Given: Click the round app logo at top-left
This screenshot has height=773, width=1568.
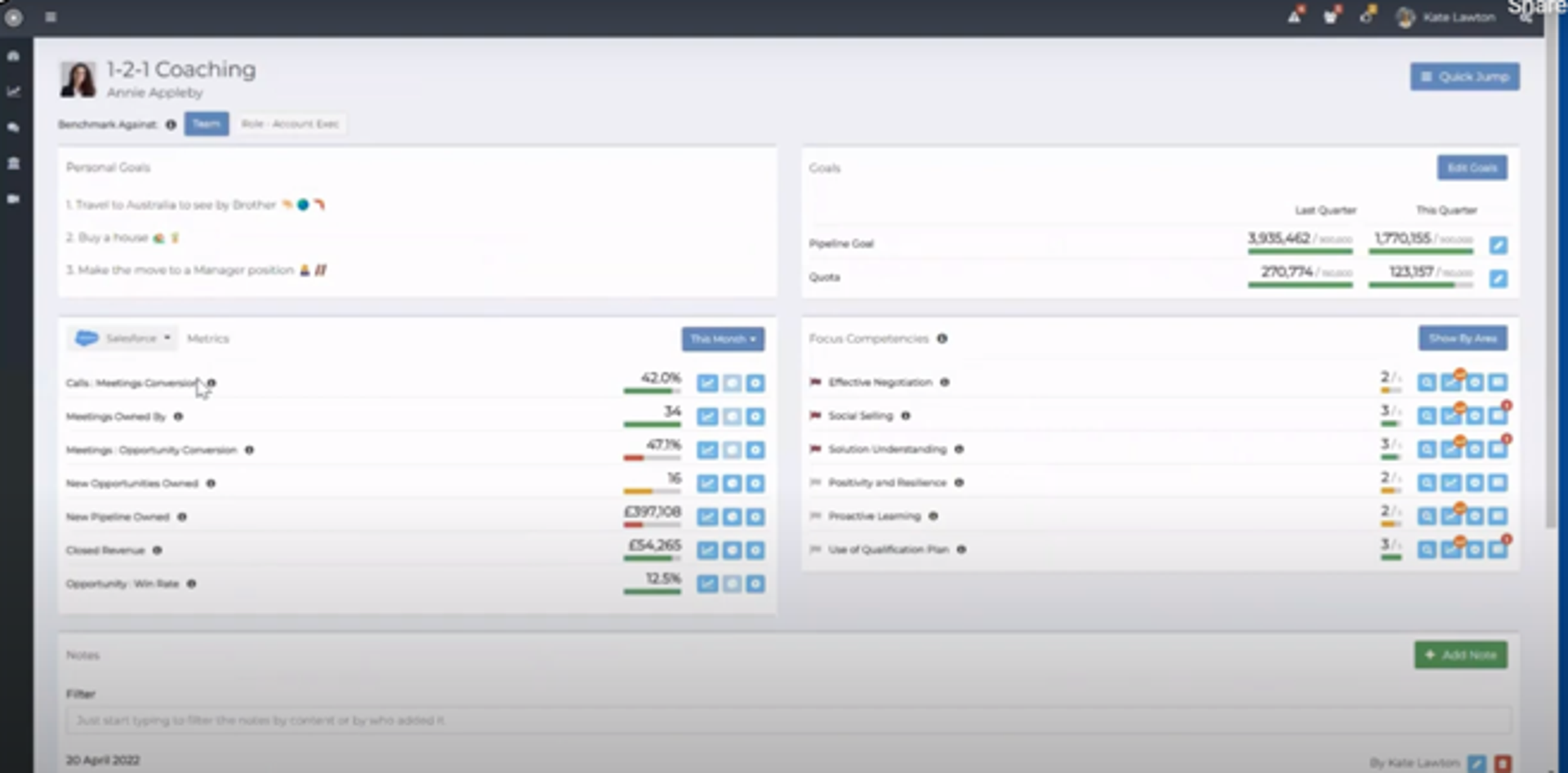Looking at the screenshot, I should [14, 17].
